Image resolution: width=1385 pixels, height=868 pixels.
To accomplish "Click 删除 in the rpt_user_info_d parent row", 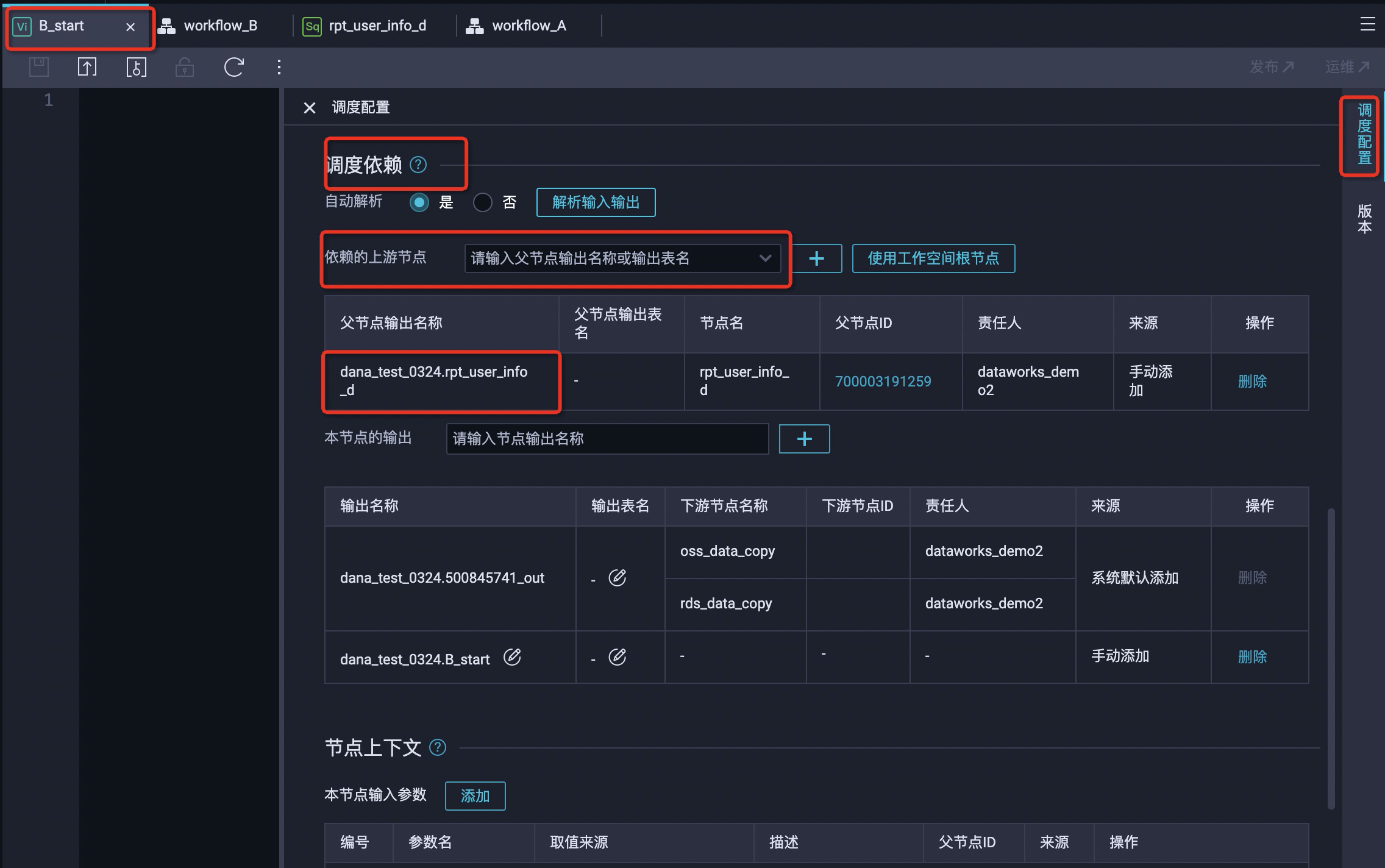I will click(x=1253, y=382).
